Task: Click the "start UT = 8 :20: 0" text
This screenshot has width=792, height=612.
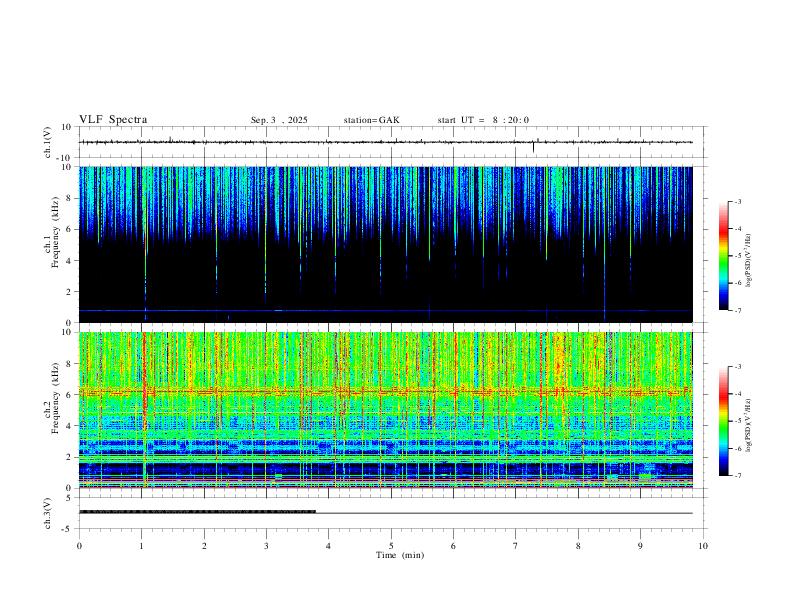Action: 483,120
